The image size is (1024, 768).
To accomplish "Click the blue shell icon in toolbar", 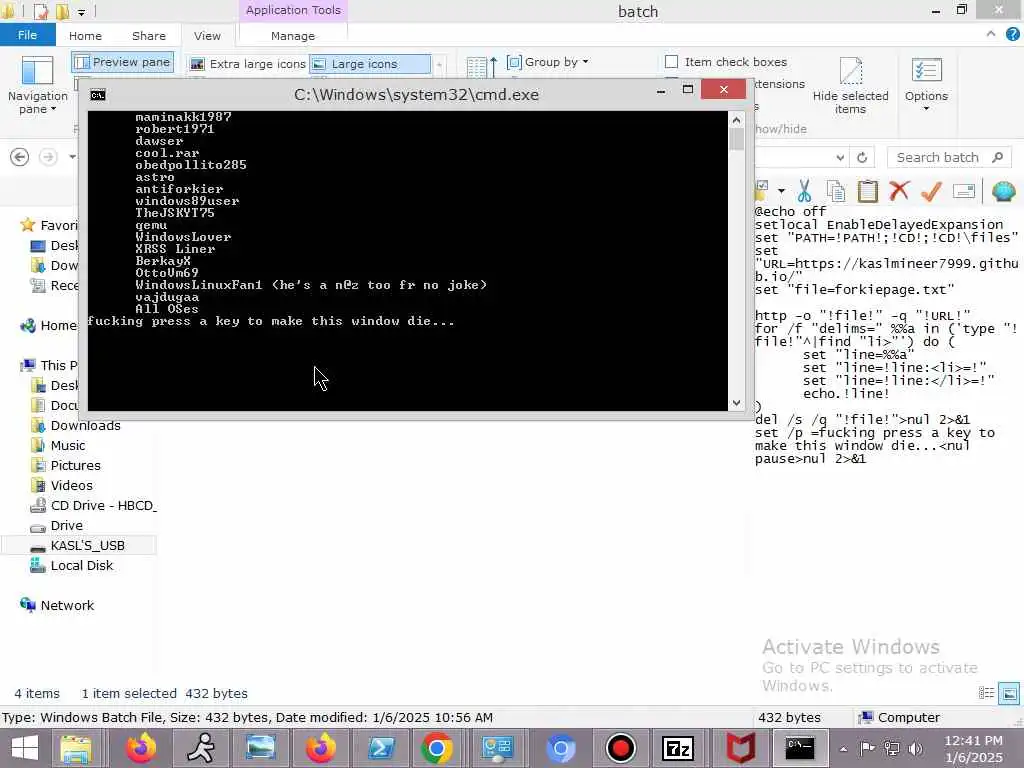I will (x=1004, y=191).
